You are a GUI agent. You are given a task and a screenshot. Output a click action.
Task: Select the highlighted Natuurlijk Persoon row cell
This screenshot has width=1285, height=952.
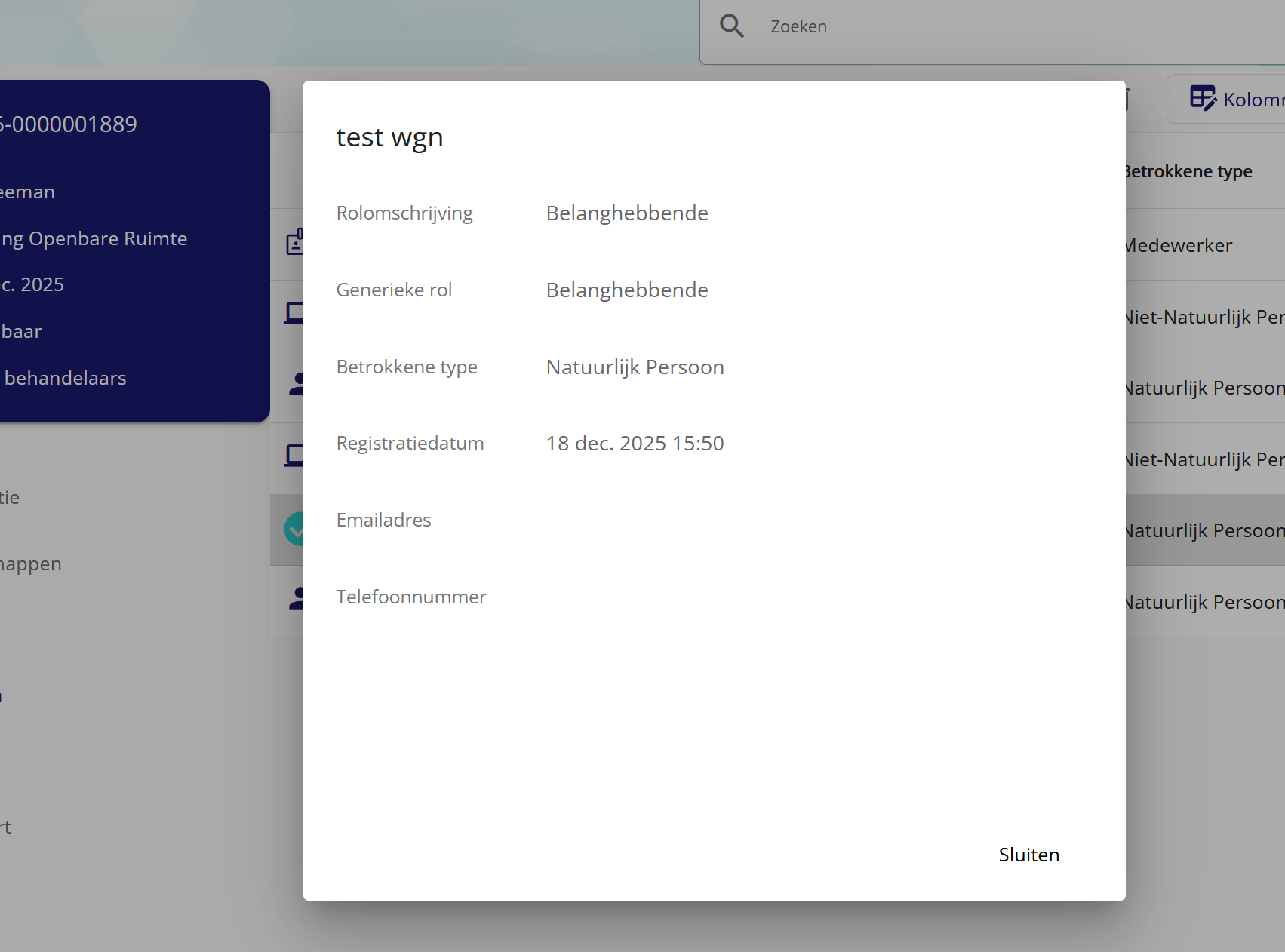(1204, 530)
